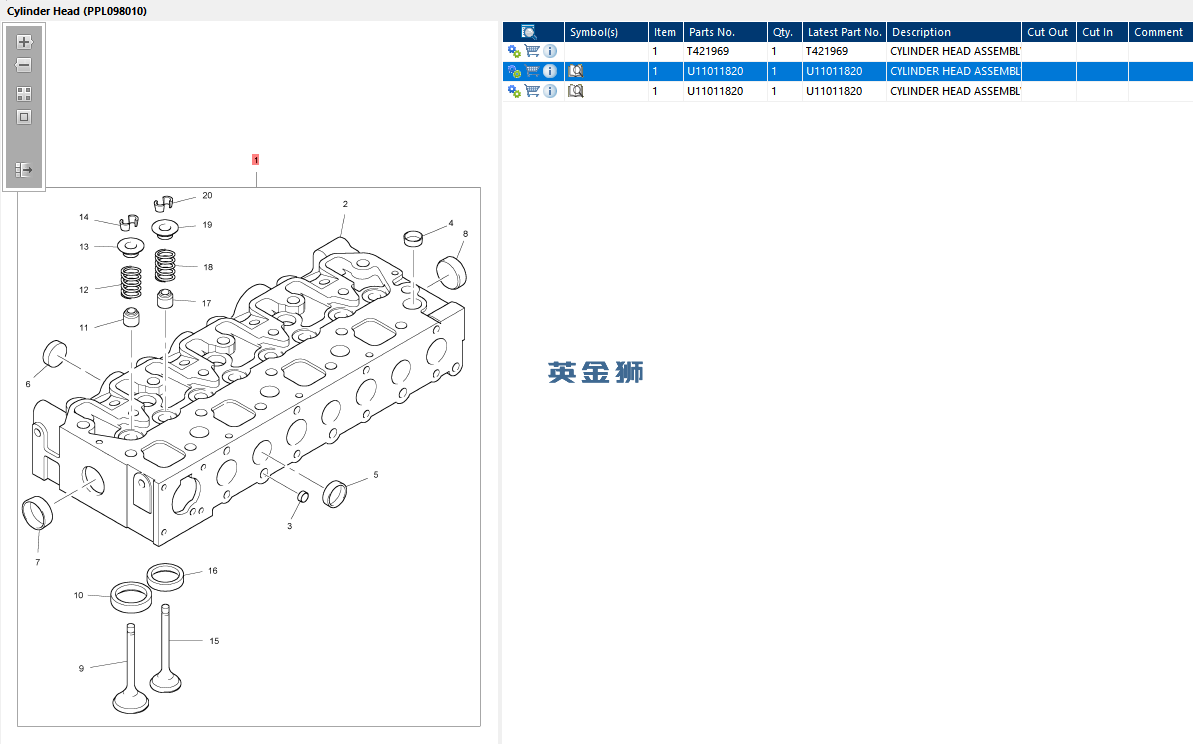Zoom out of the diagram with minus icon

click(x=24, y=65)
